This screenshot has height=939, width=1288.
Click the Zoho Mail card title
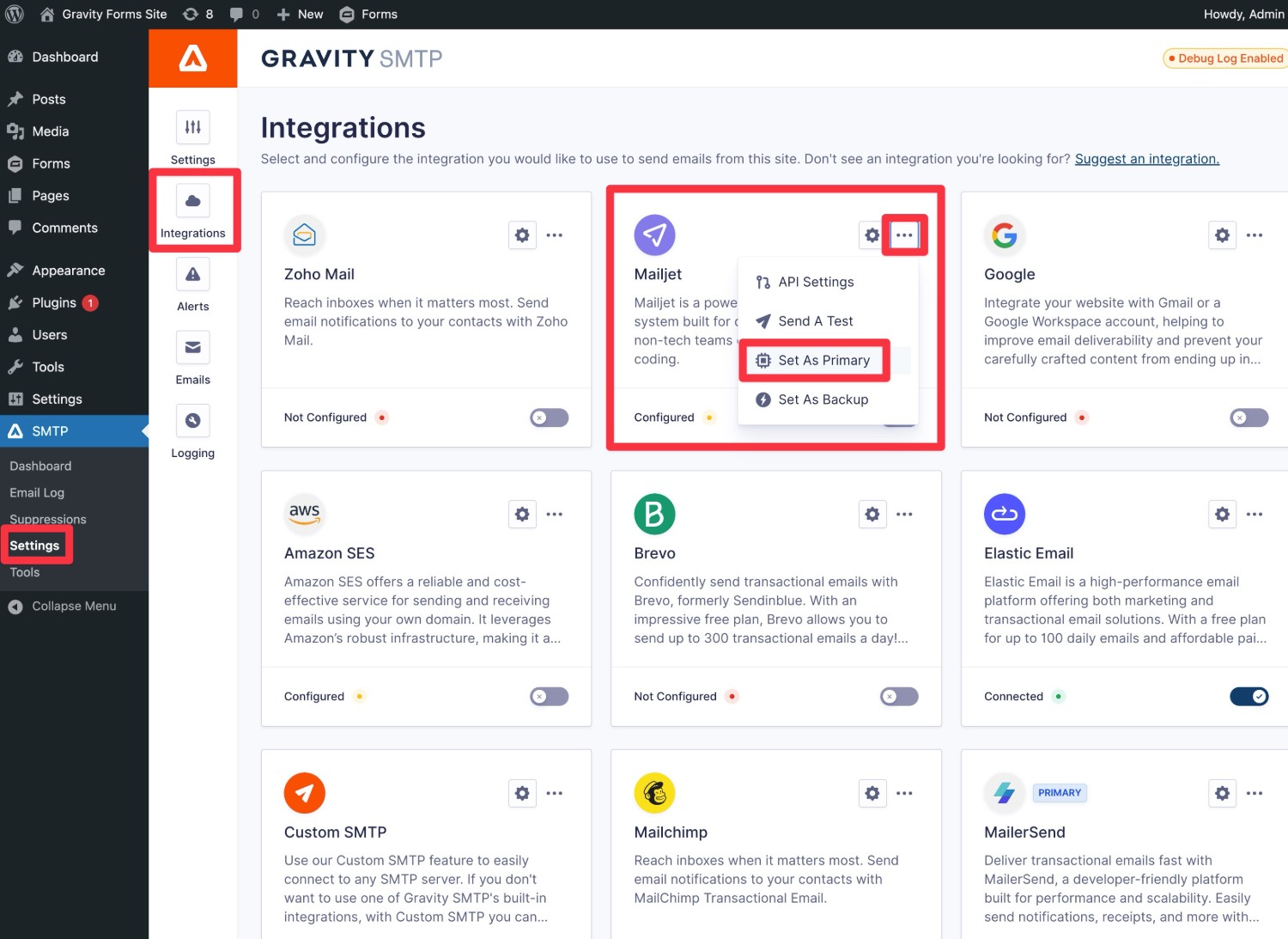point(319,274)
